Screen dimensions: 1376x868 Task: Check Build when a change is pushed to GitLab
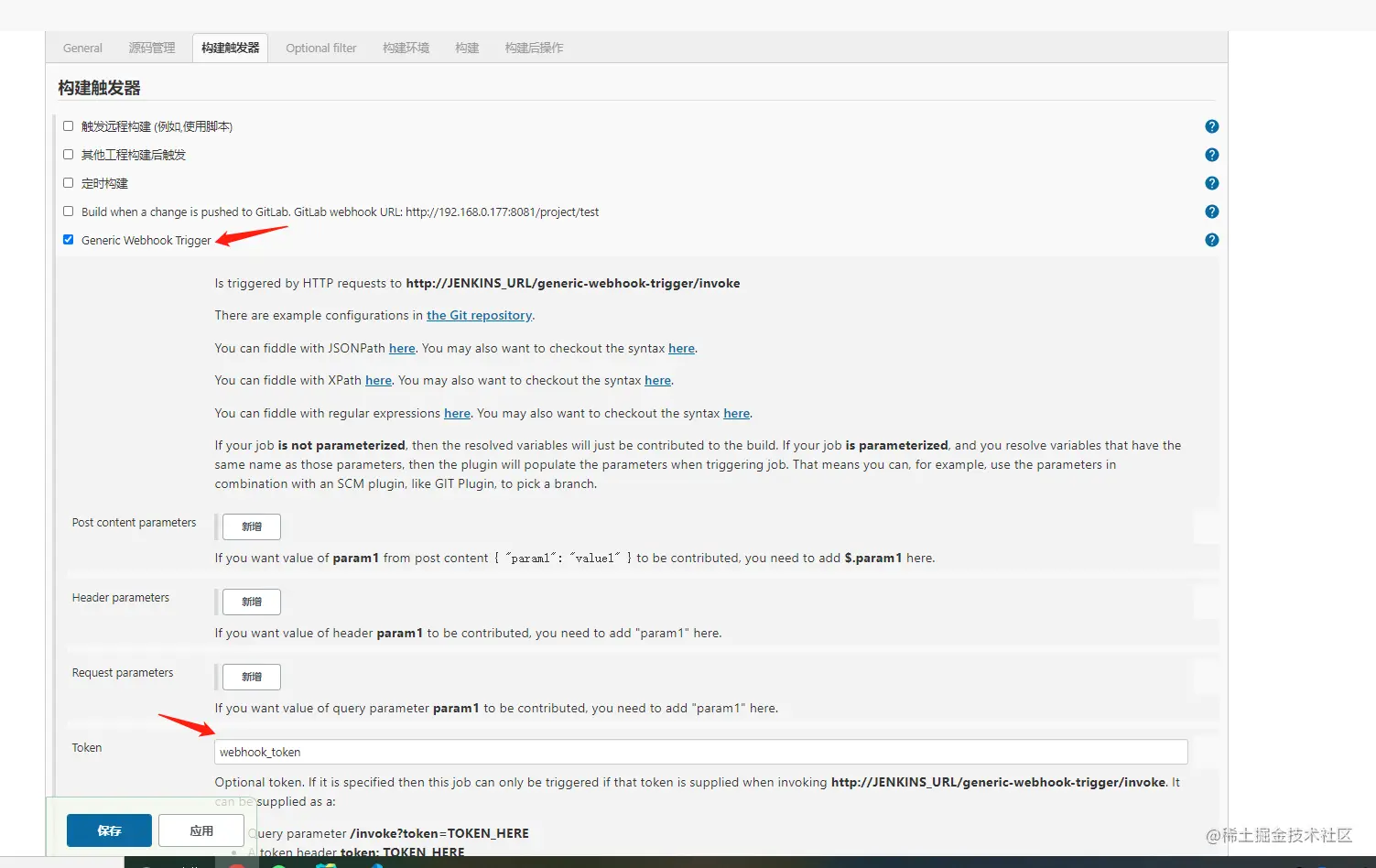pyautogui.click(x=68, y=211)
